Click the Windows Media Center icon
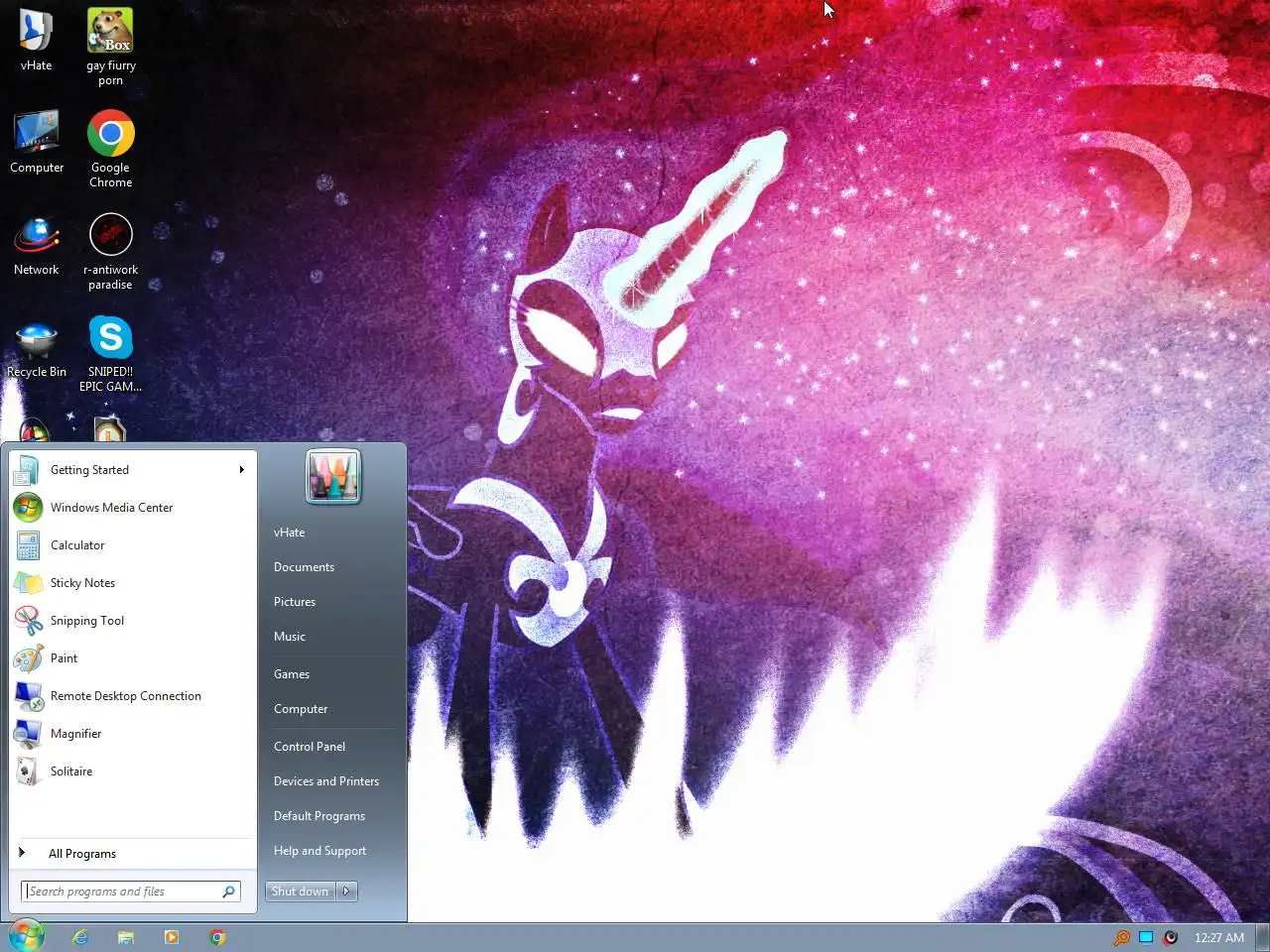This screenshot has height=952, width=1270. click(28, 508)
